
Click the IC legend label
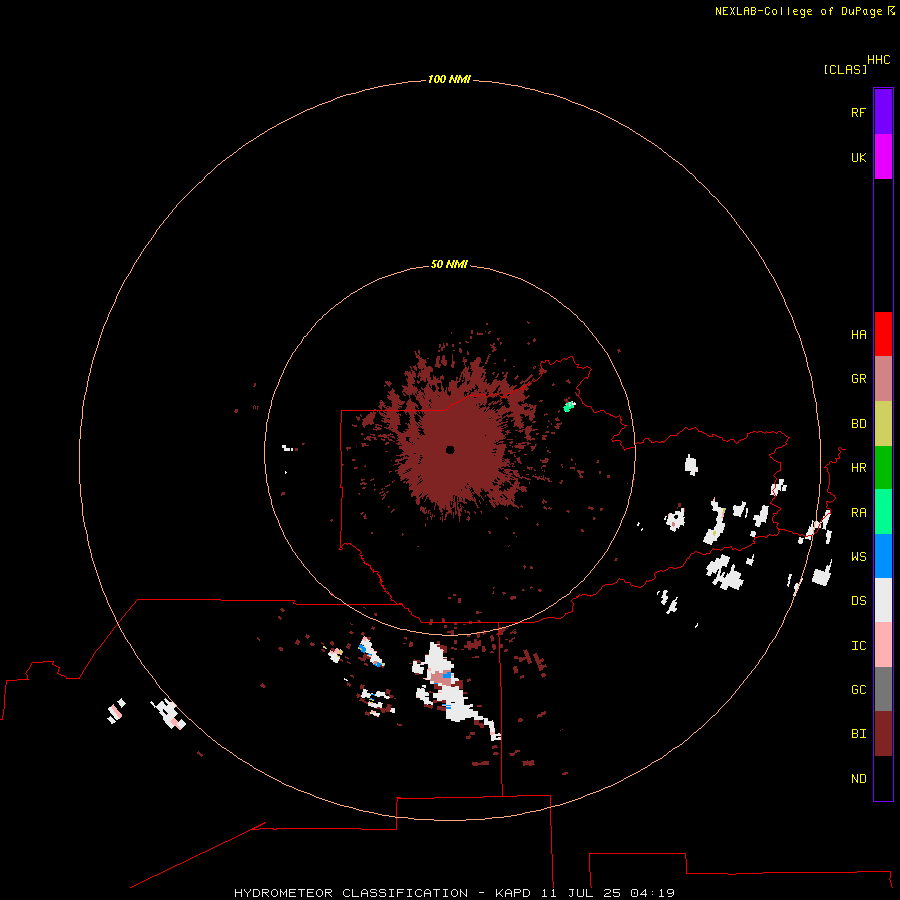(x=858, y=645)
